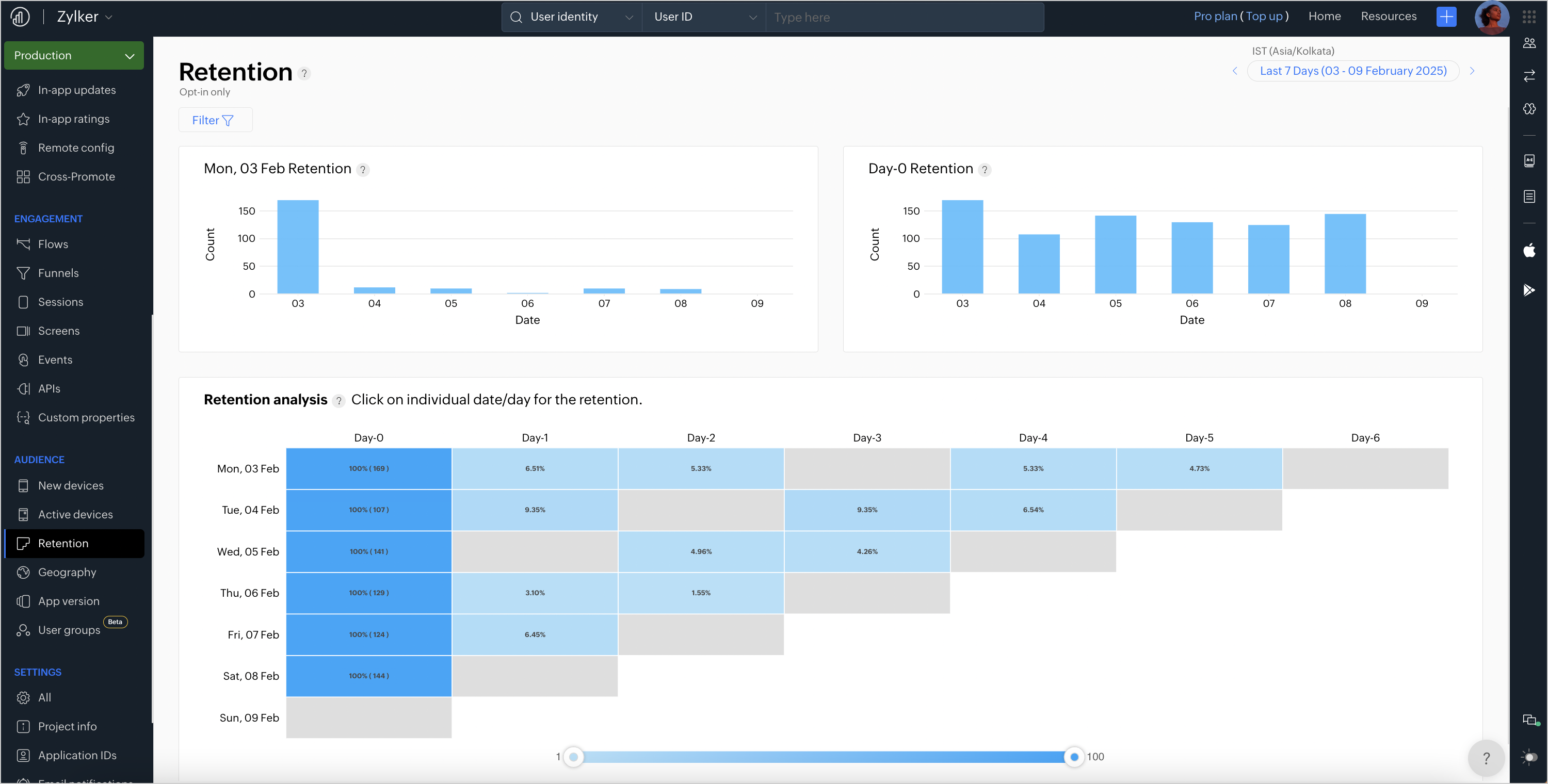Click the users team icon in right rail
This screenshot has width=1548, height=784.
(x=1529, y=43)
